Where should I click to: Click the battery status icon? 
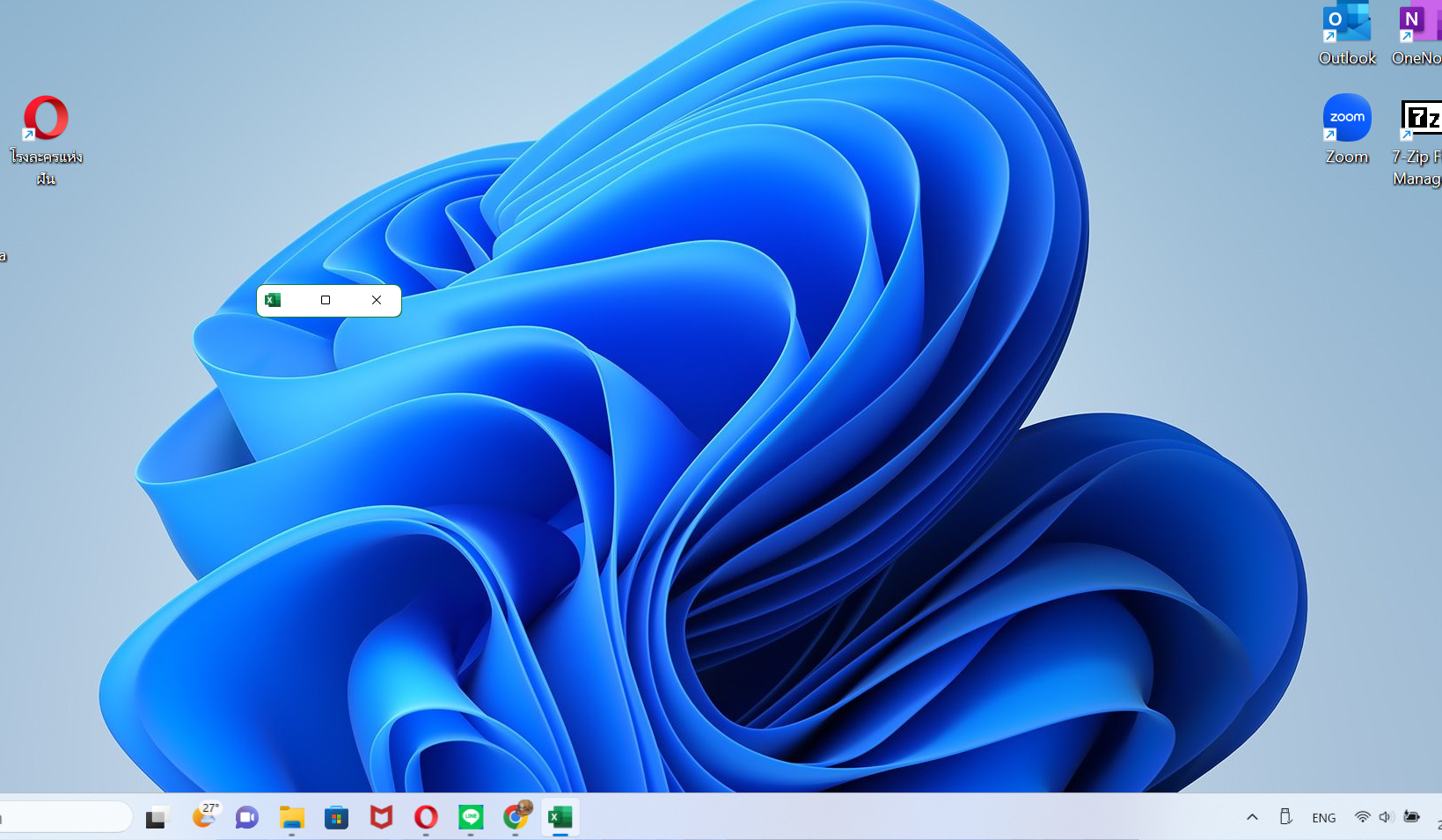pos(1412,817)
